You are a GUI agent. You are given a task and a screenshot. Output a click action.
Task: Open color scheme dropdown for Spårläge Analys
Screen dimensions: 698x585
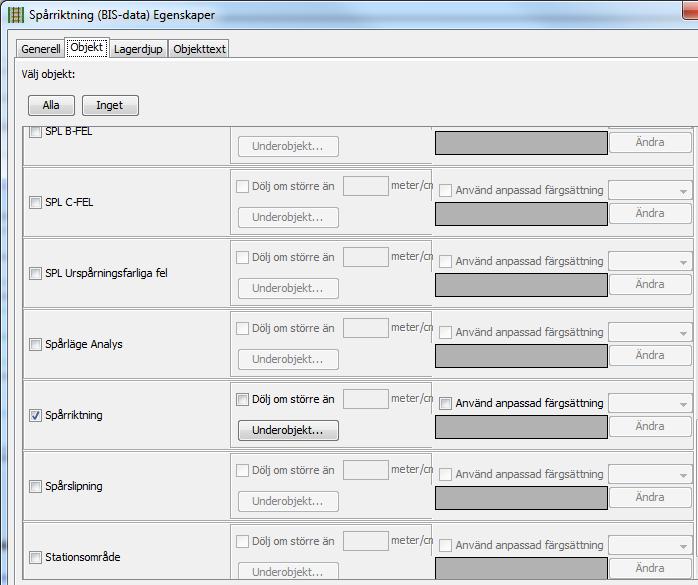[650, 333]
